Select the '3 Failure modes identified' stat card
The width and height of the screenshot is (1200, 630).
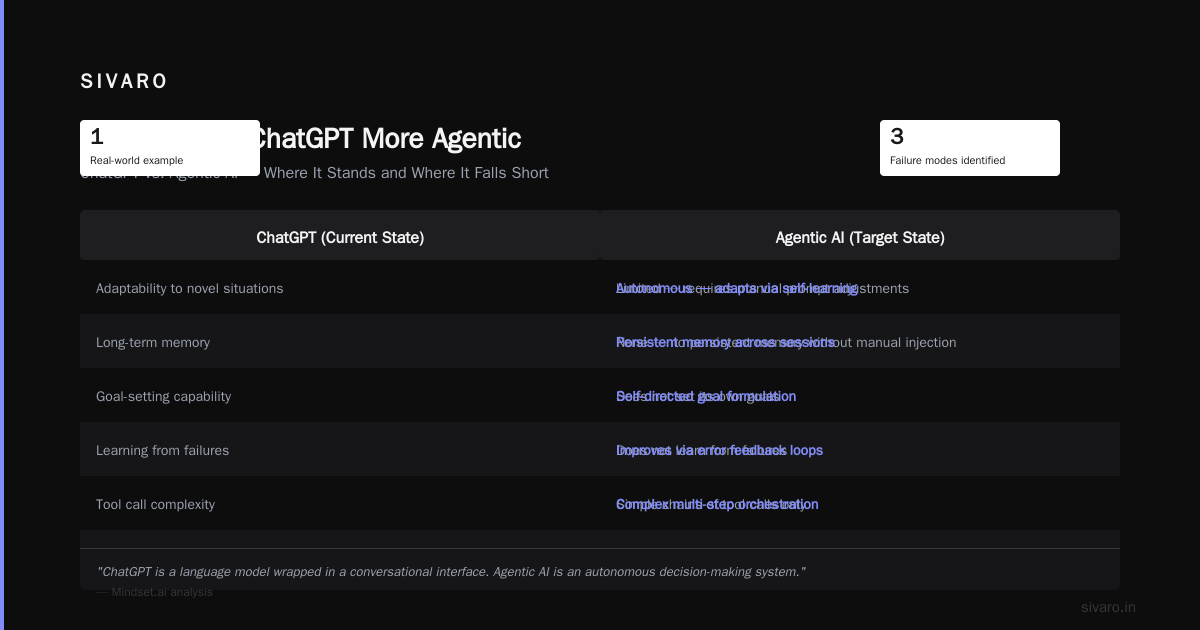[970, 148]
